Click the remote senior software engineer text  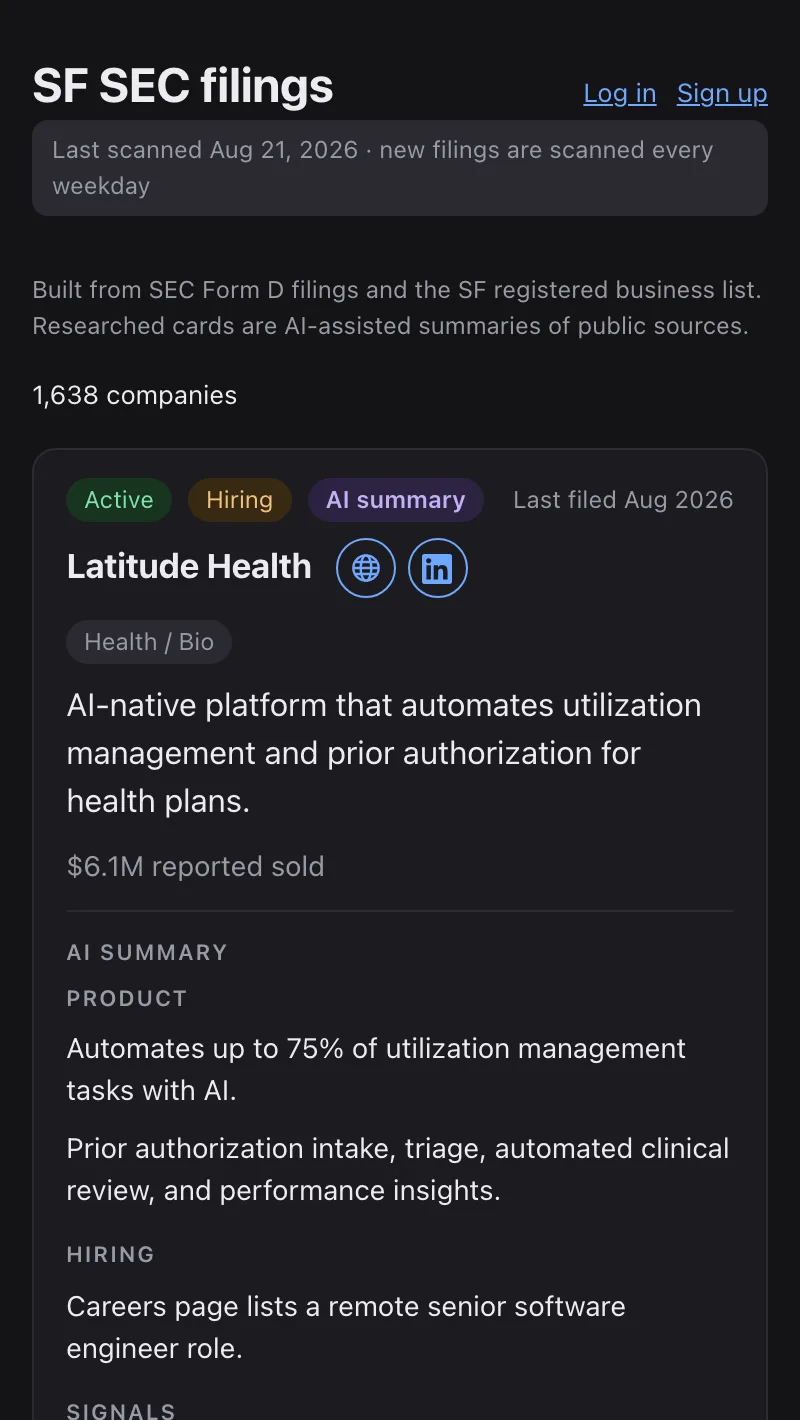[346, 1327]
